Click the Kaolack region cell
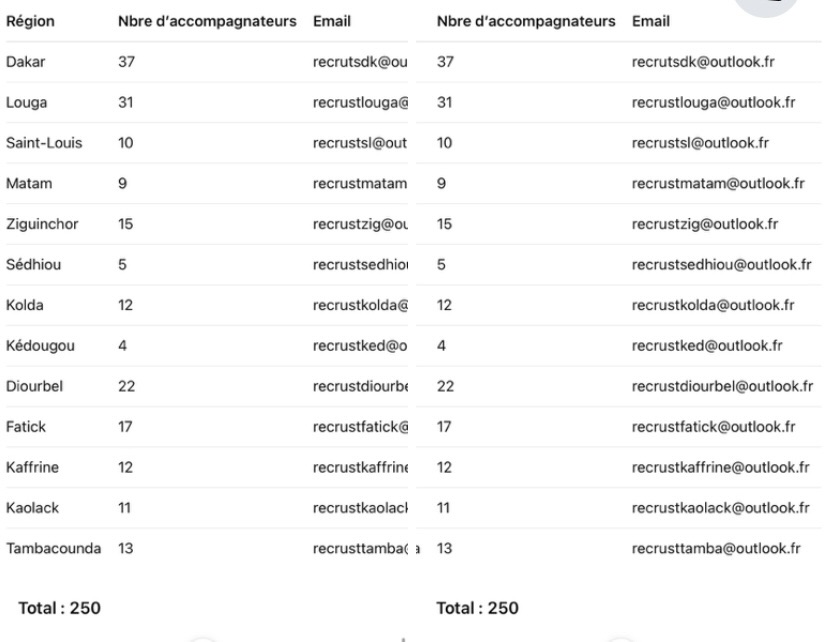 (x=32, y=507)
